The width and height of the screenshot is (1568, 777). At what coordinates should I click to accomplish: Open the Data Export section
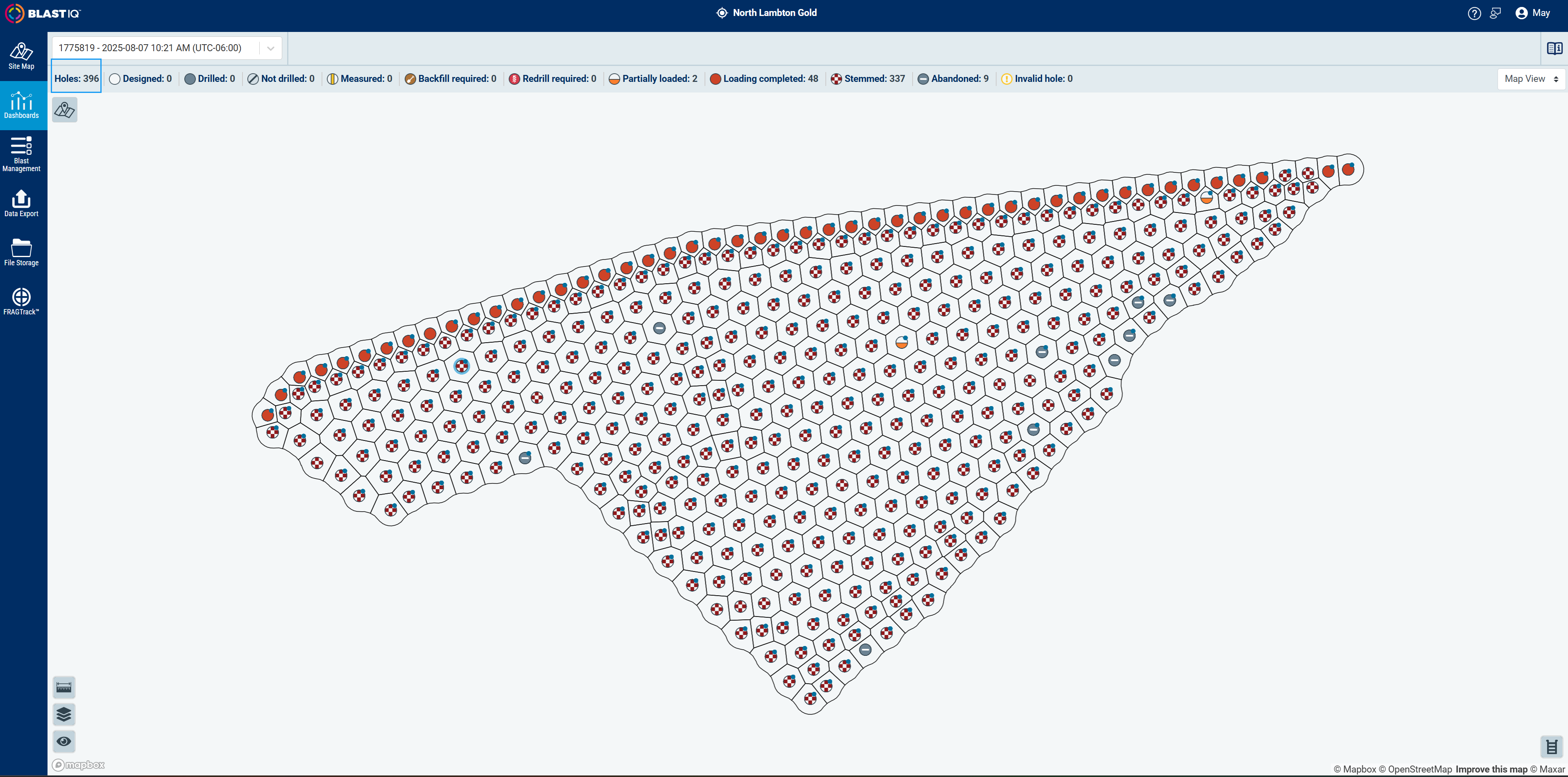pos(21,203)
